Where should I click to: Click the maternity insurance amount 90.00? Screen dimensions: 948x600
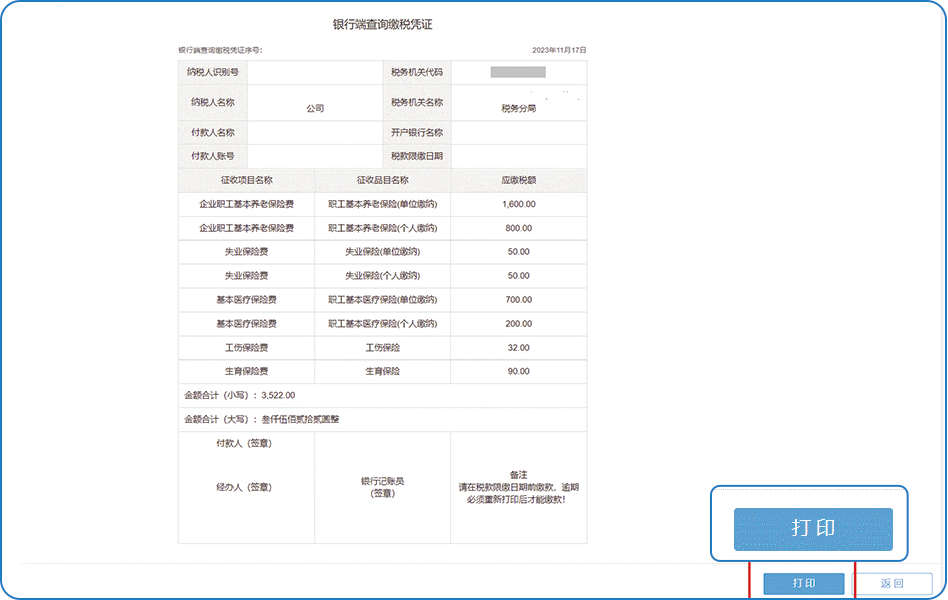(518, 371)
